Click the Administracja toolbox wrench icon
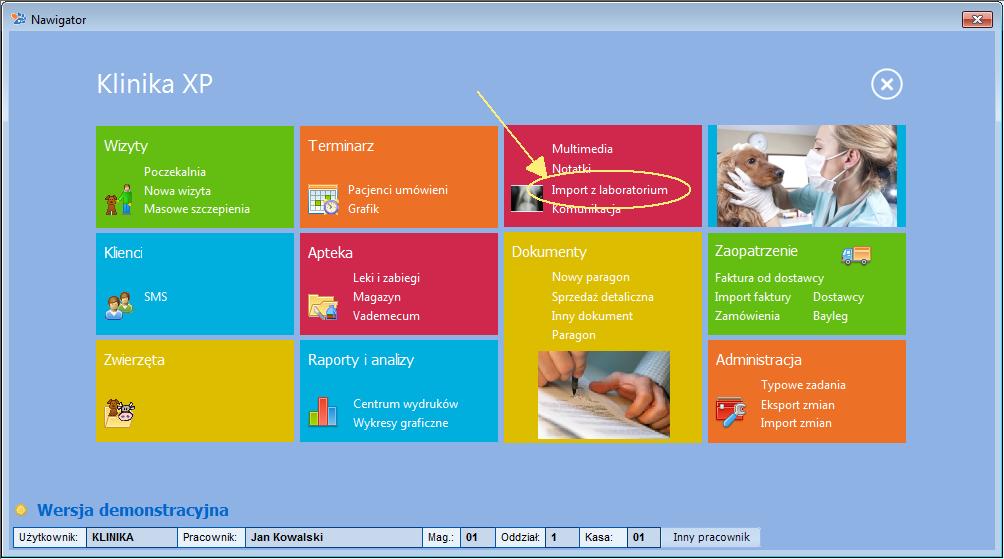 [731, 412]
